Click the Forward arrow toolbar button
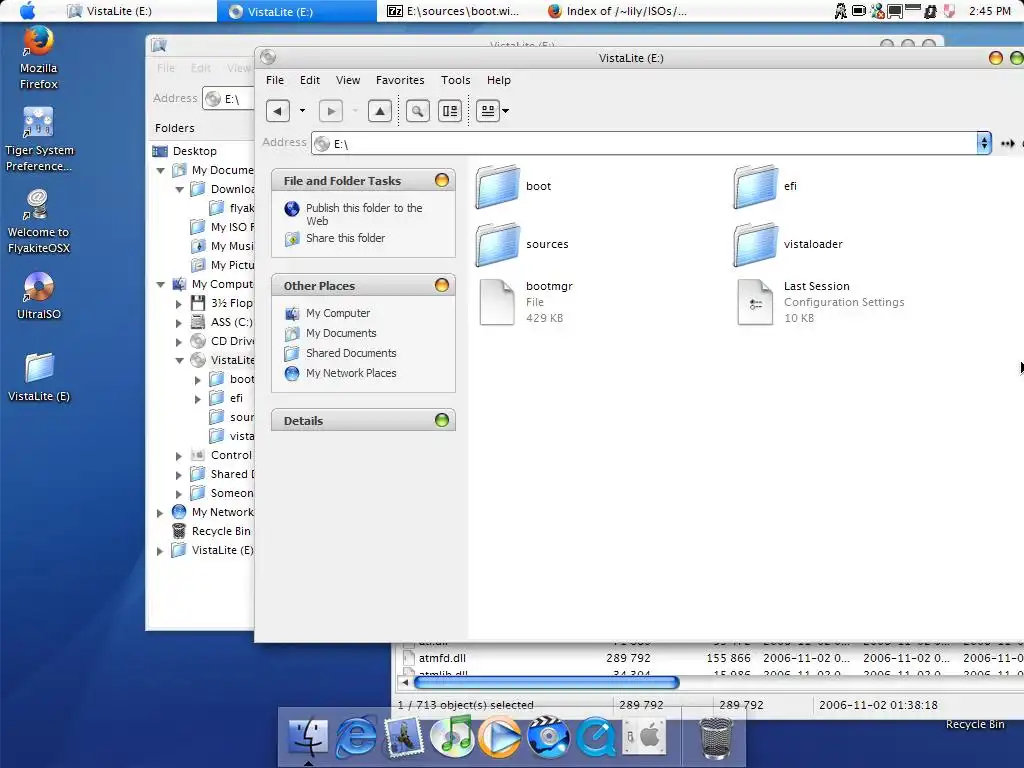 point(331,111)
